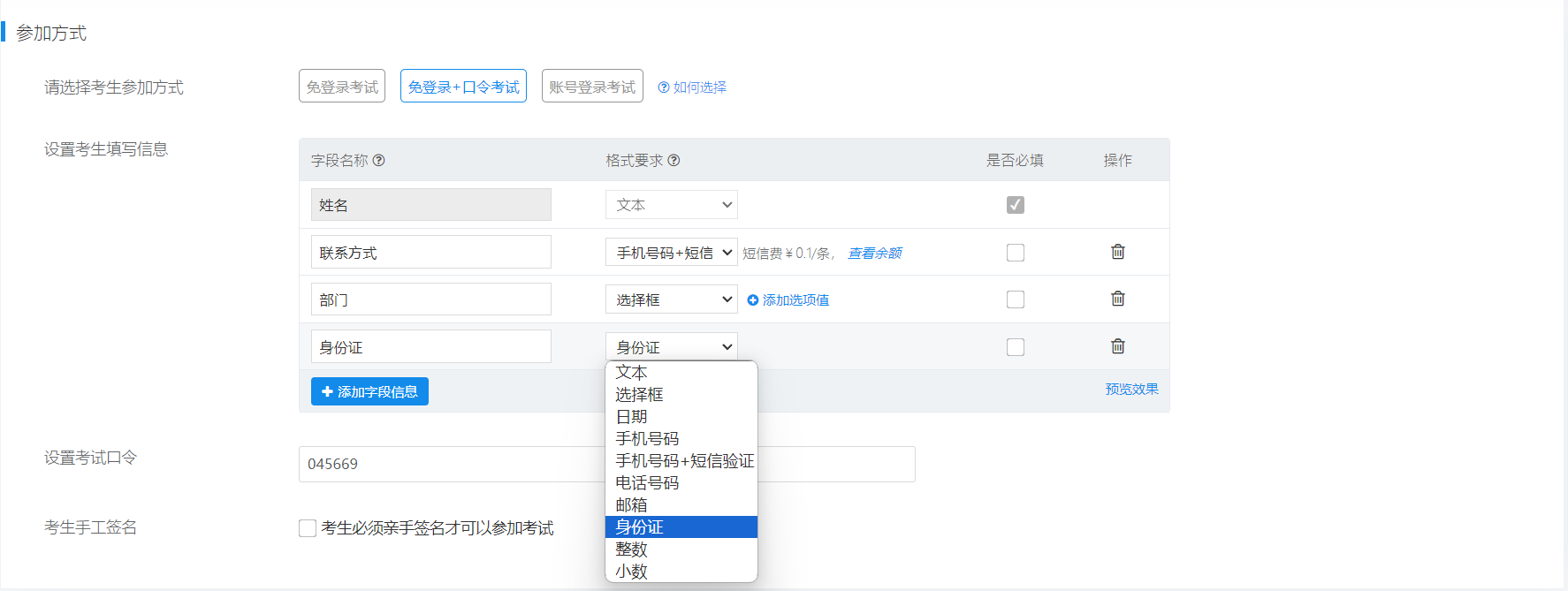Delete the 部门 field row
Viewport: 1568px width, 591px height.
pos(1117,299)
